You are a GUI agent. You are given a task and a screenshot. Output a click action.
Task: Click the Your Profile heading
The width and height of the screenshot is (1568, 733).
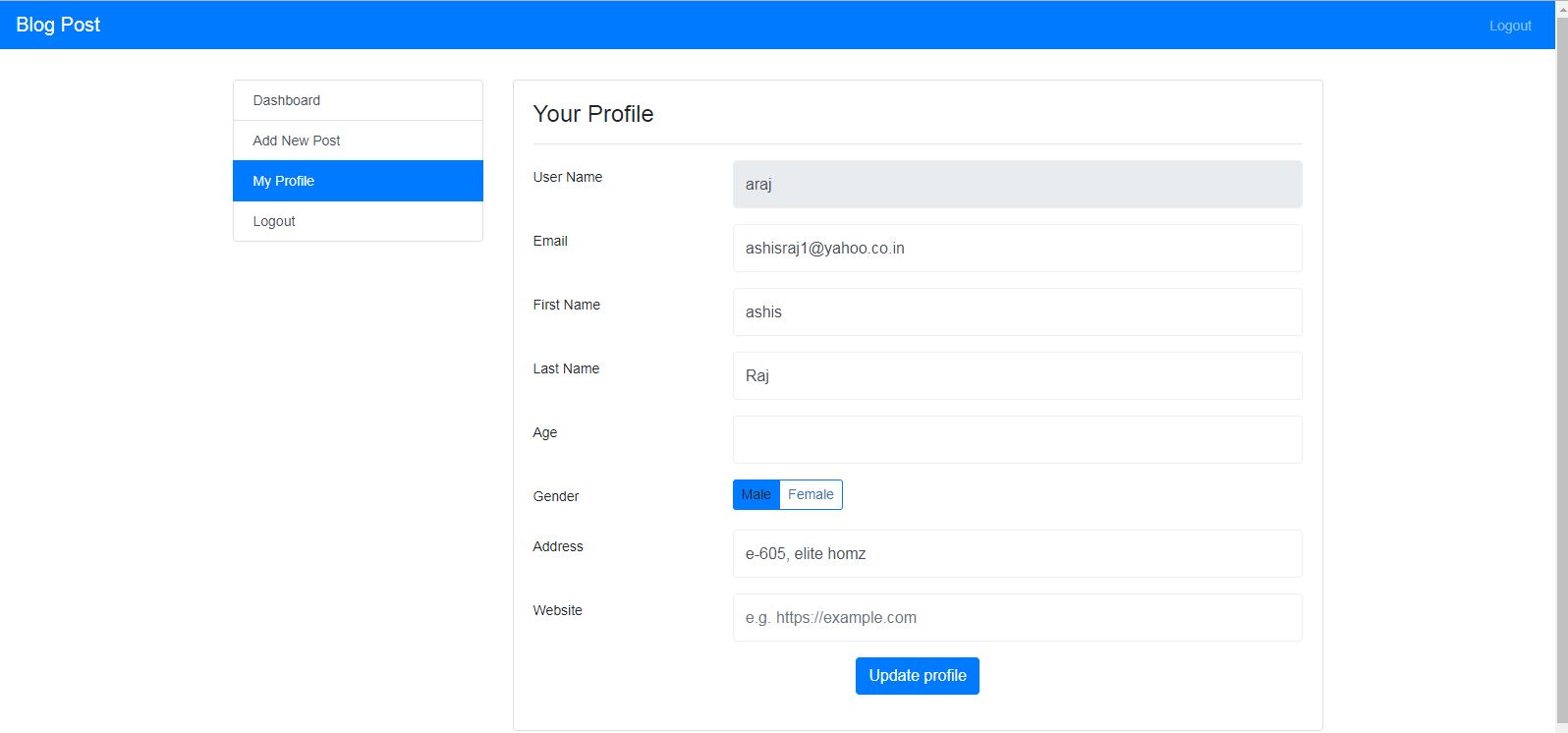click(592, 114)
